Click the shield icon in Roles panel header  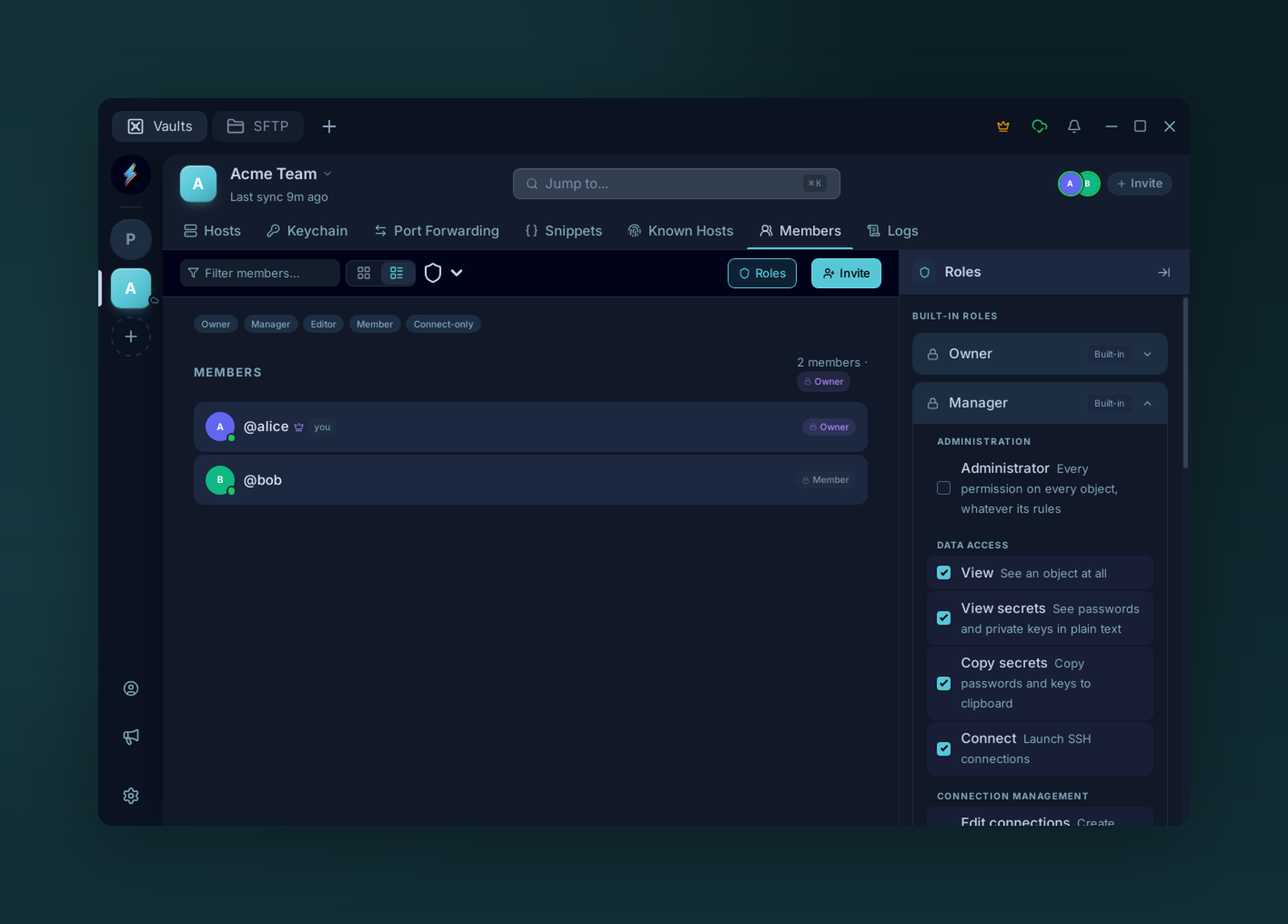(925, 272)
